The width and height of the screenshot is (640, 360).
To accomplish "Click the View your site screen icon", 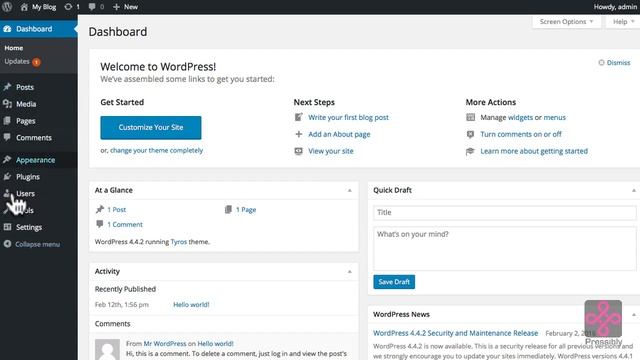I will [298, 151].
